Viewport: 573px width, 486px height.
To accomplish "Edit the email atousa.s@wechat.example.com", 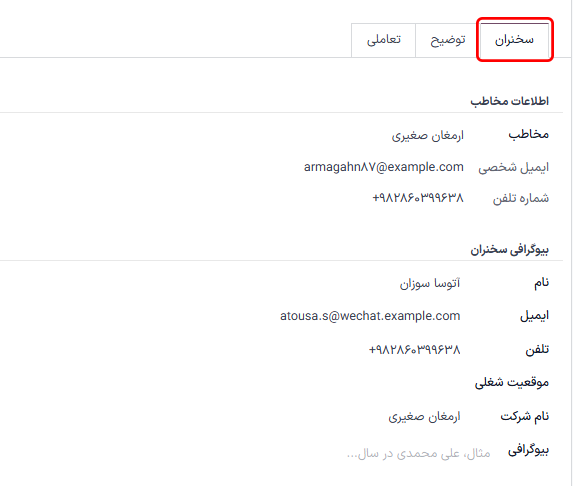I will (x=370, y=316).
